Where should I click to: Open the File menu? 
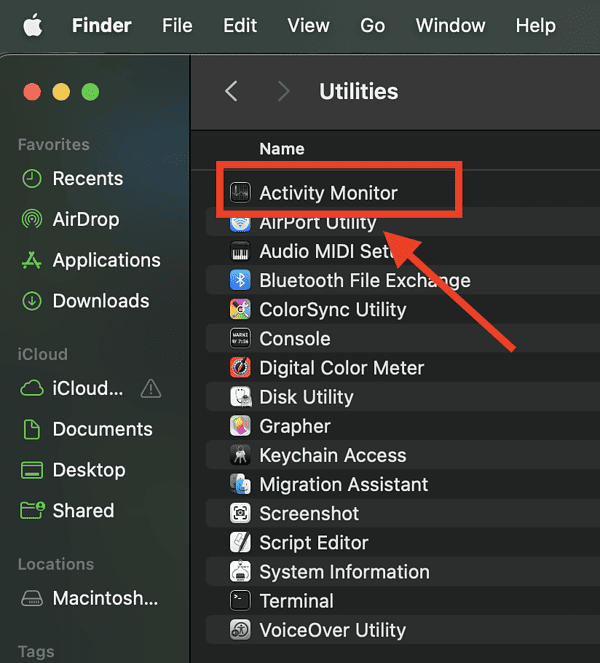(x=177, y=26)
